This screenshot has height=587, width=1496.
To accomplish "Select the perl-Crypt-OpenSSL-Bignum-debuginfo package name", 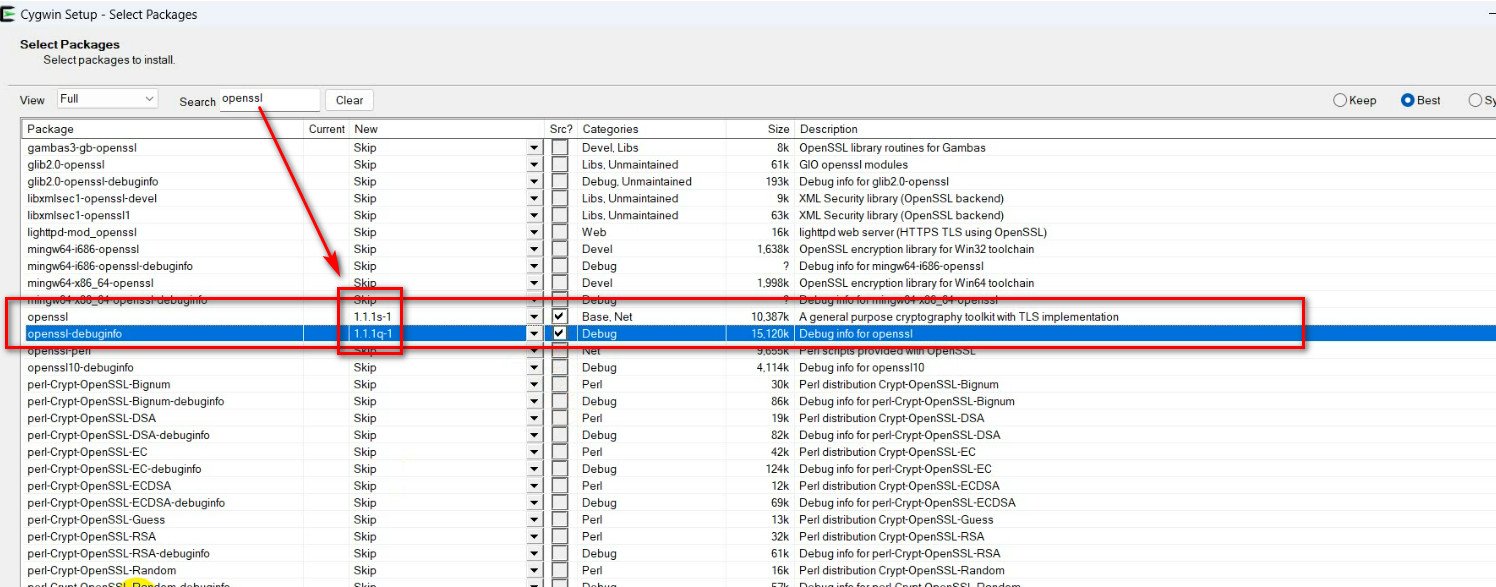I will pyautogui.click(x=126, y=401).
